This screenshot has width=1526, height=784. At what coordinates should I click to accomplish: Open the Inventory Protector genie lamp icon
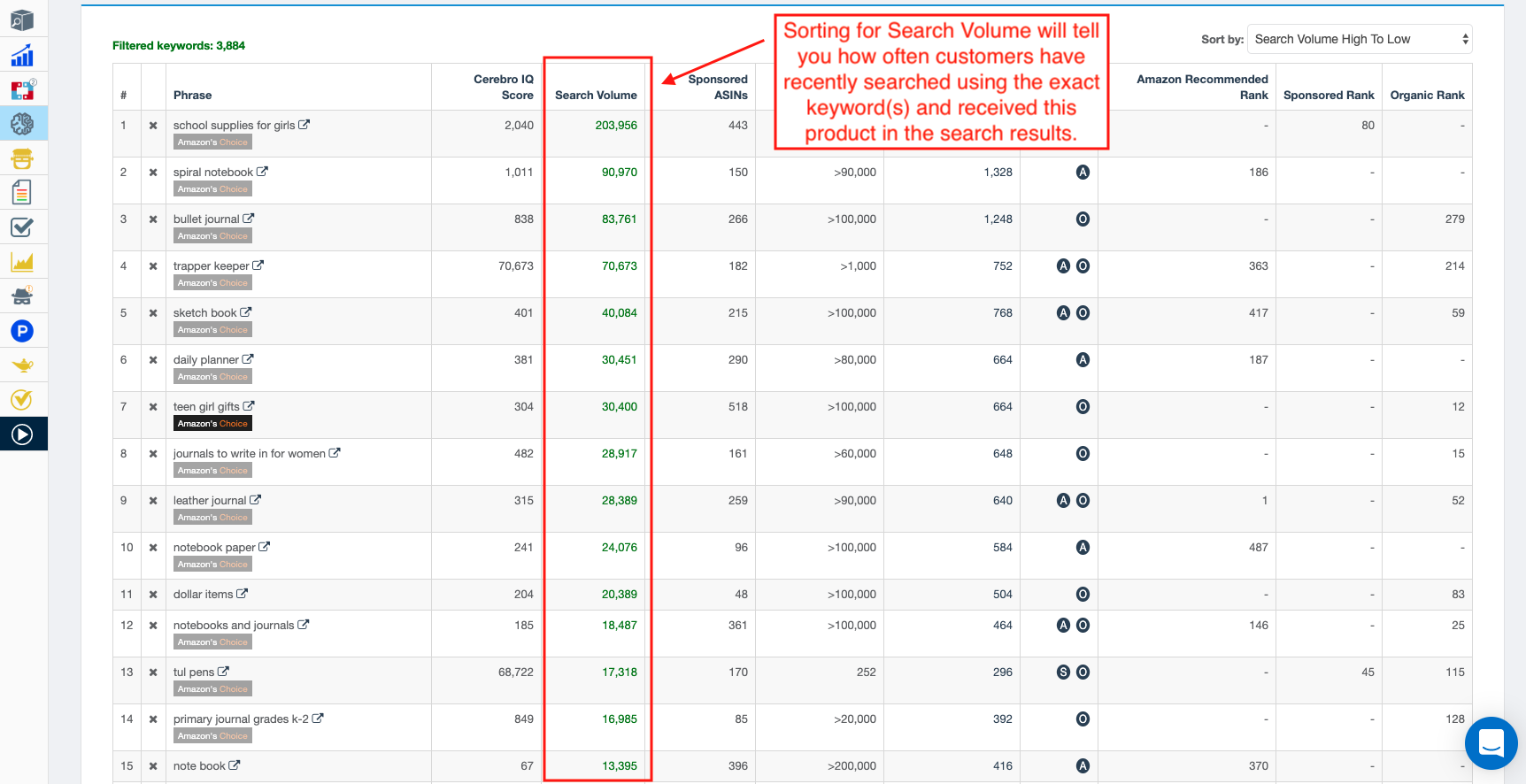pyautogui.click(x=22, y=365)
